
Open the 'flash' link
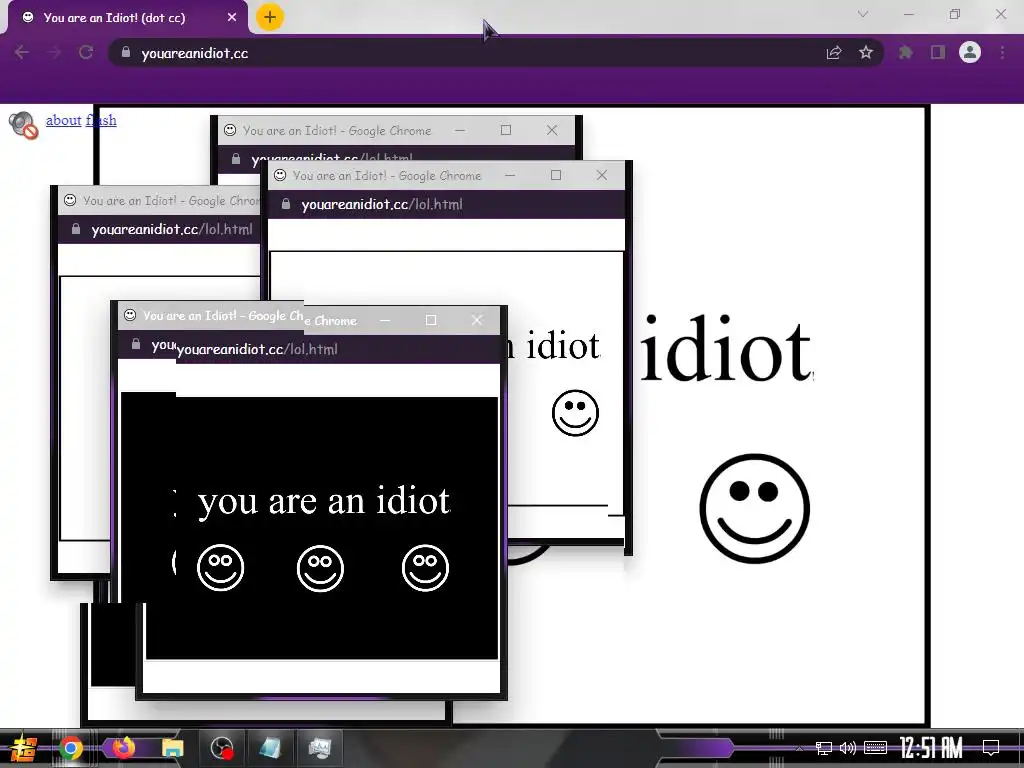(101, 120)
